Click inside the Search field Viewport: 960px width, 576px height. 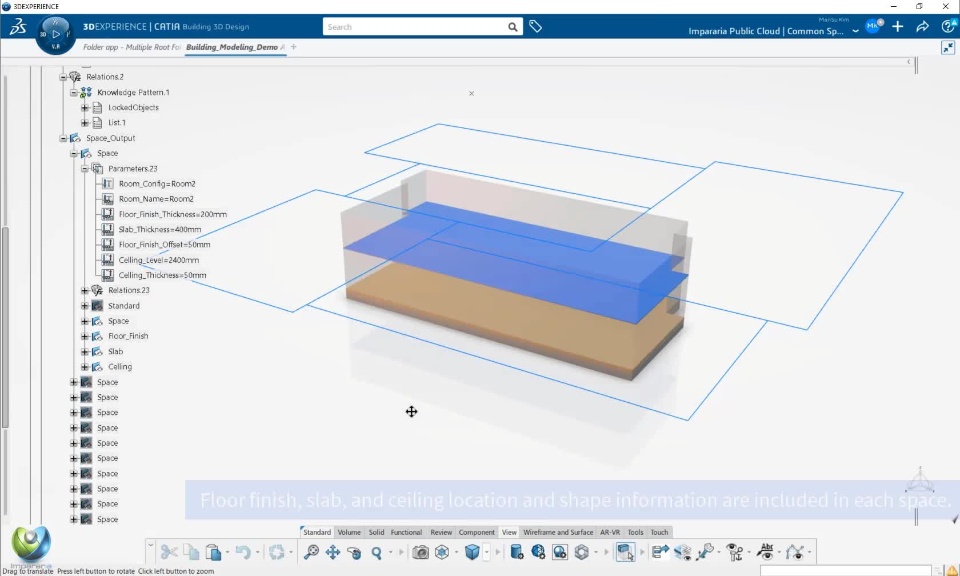[415, 27]
